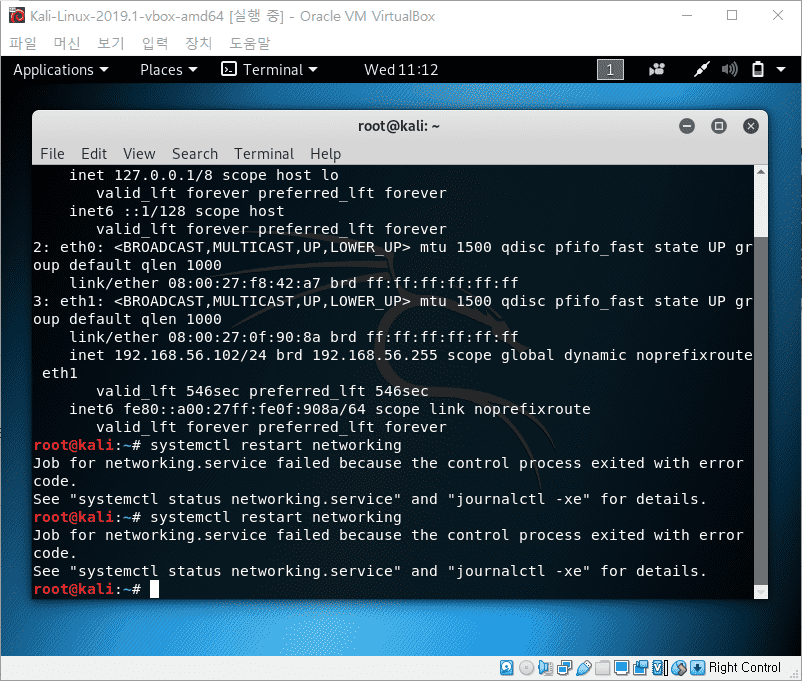Click the MAC address 08:00:27:f8:42:a7
This screenshot has height=681, width=802.
coord(244,283)
